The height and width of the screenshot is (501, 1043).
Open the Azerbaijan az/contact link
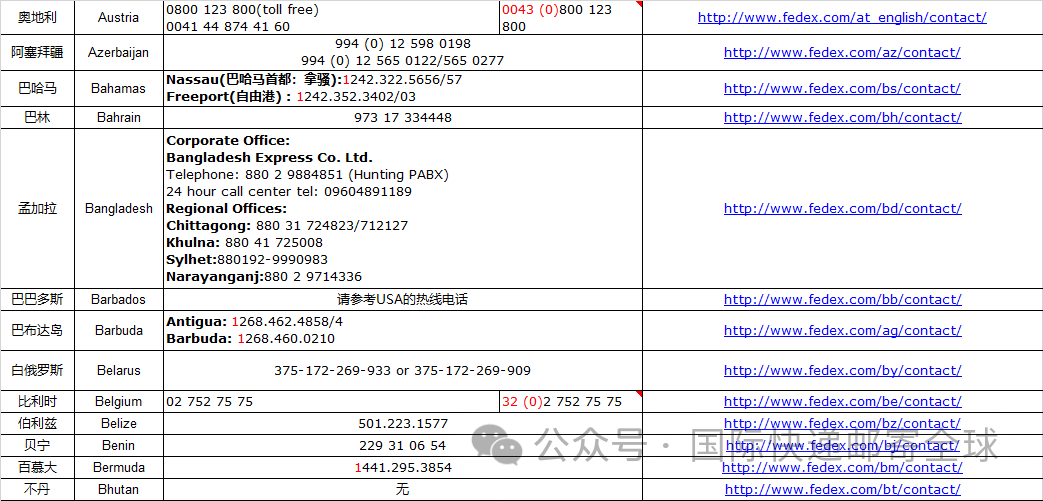tap(842, 52)
